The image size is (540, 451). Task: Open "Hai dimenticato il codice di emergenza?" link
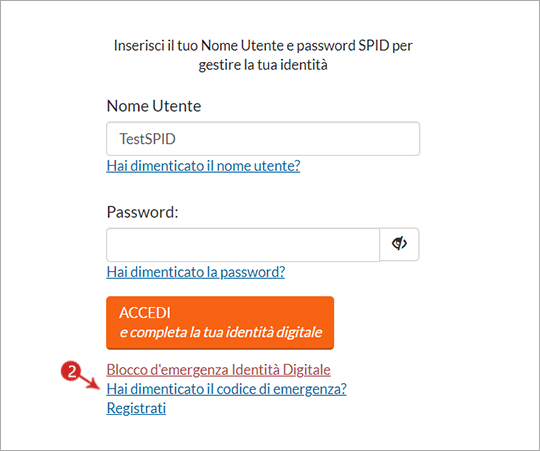click(226, 389)
